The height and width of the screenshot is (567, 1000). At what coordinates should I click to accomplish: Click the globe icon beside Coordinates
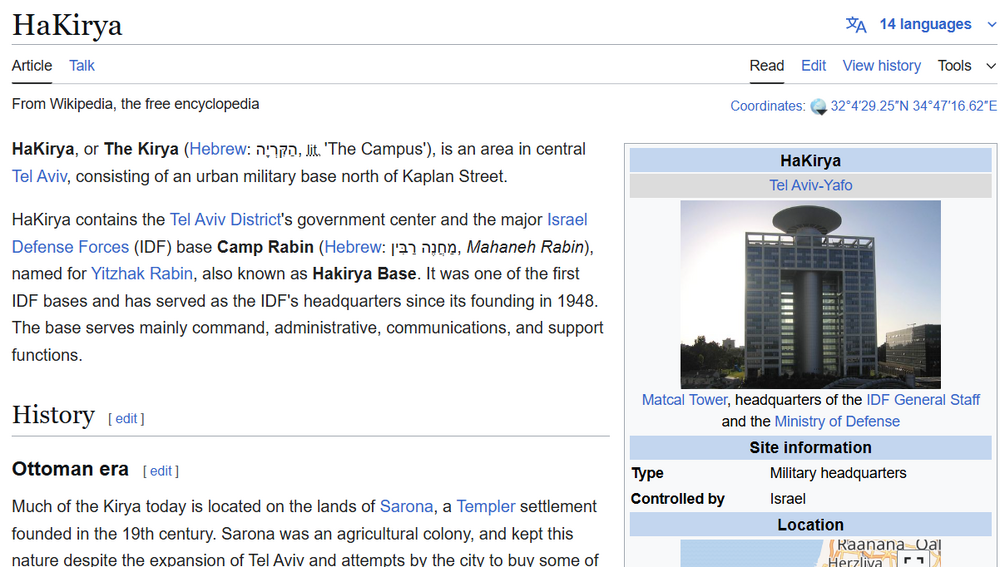click(818, 106)
